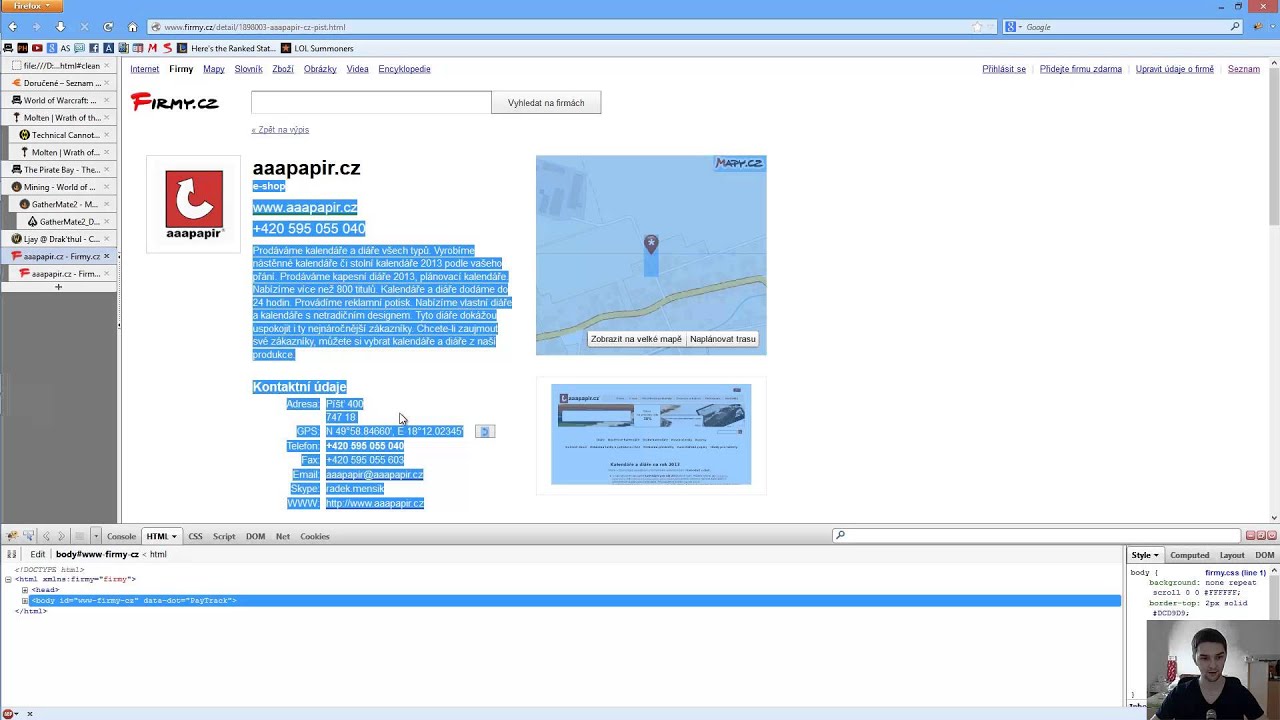Click Vyhledat na firmách button

pyautogui.click(x=546, y=103)
